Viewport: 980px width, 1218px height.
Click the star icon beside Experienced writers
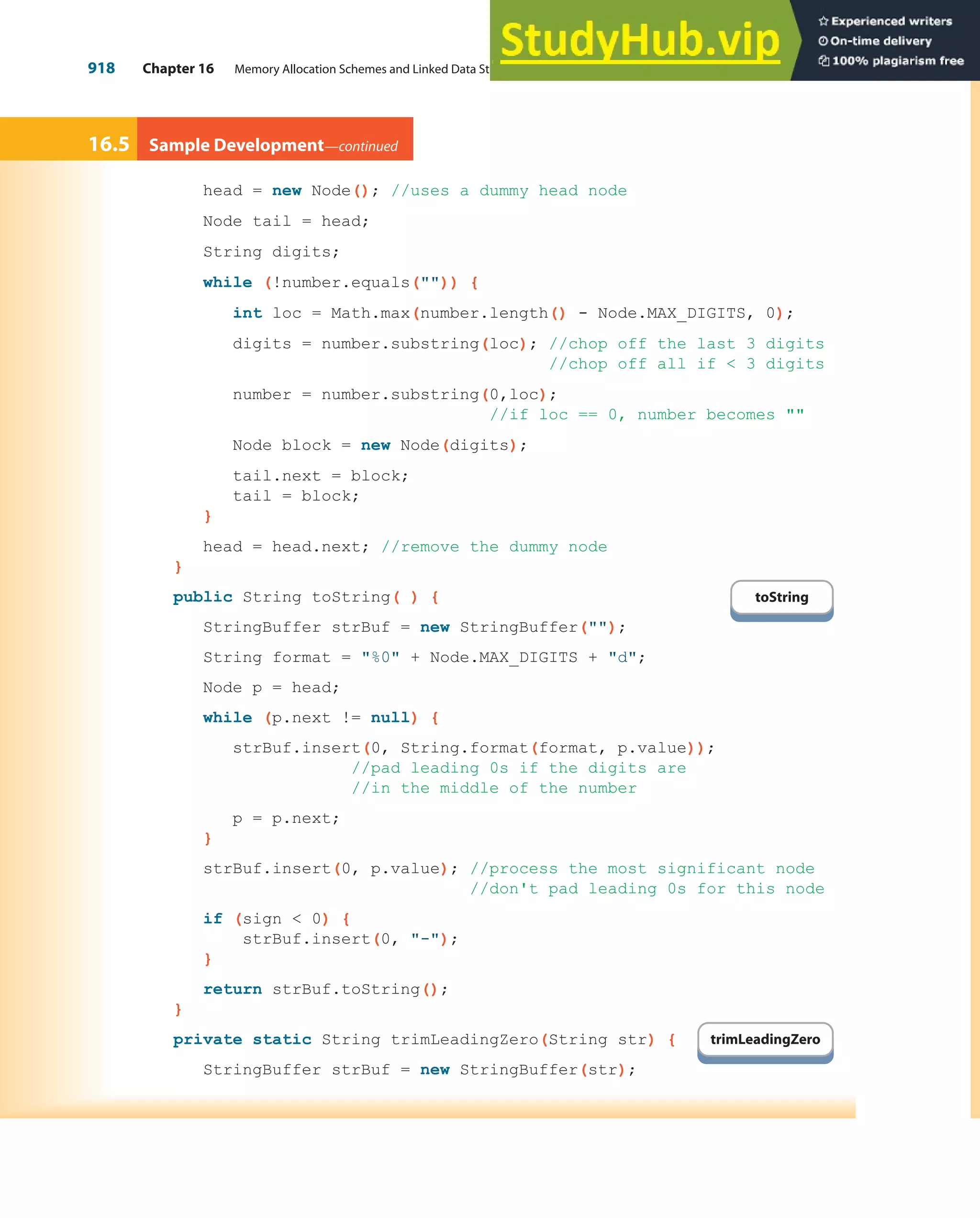coord(824,22)
